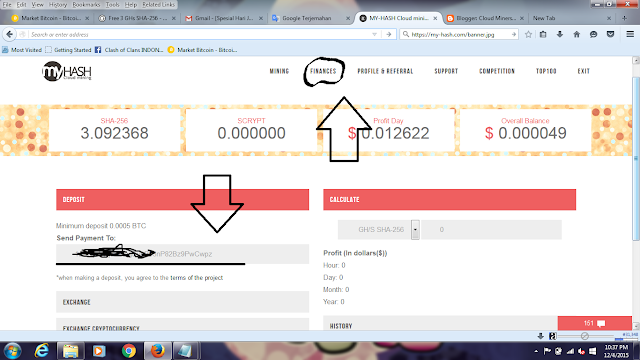This screenshot has height=360, width=640.
Task: Open address bar history dropdown arrow
Action: point(374,35)
